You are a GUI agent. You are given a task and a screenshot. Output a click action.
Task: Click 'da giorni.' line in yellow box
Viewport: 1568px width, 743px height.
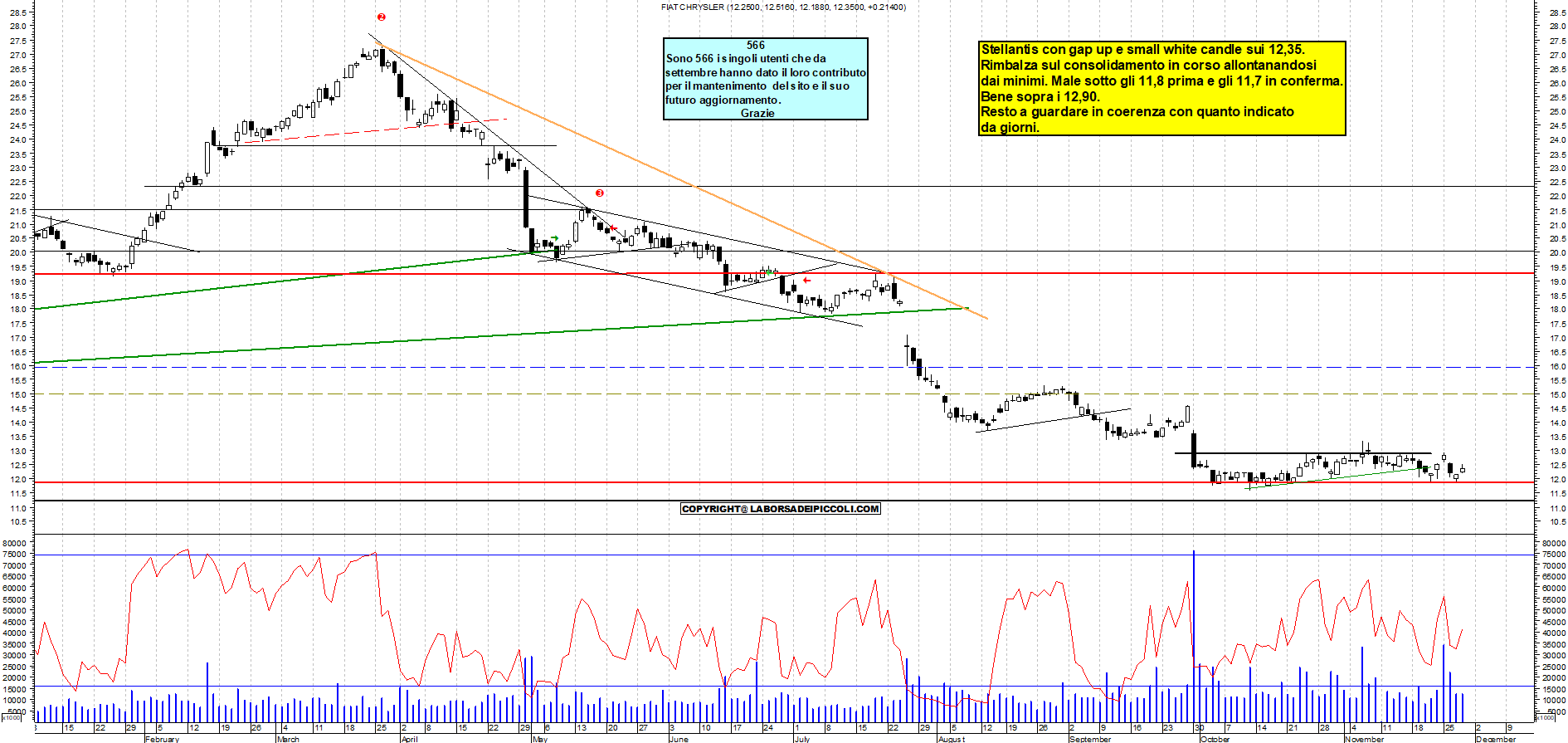tap(1010, 128)
